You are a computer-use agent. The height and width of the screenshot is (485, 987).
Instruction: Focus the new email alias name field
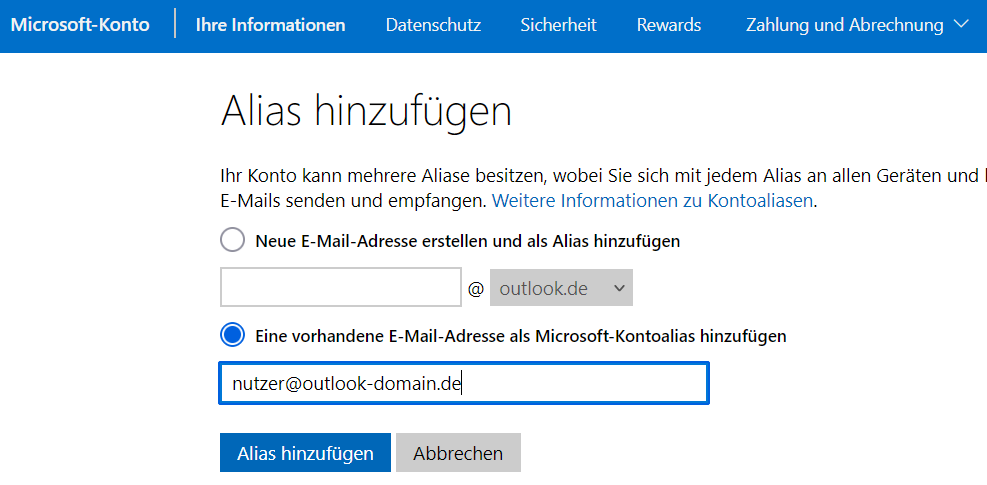click(341, 287)
